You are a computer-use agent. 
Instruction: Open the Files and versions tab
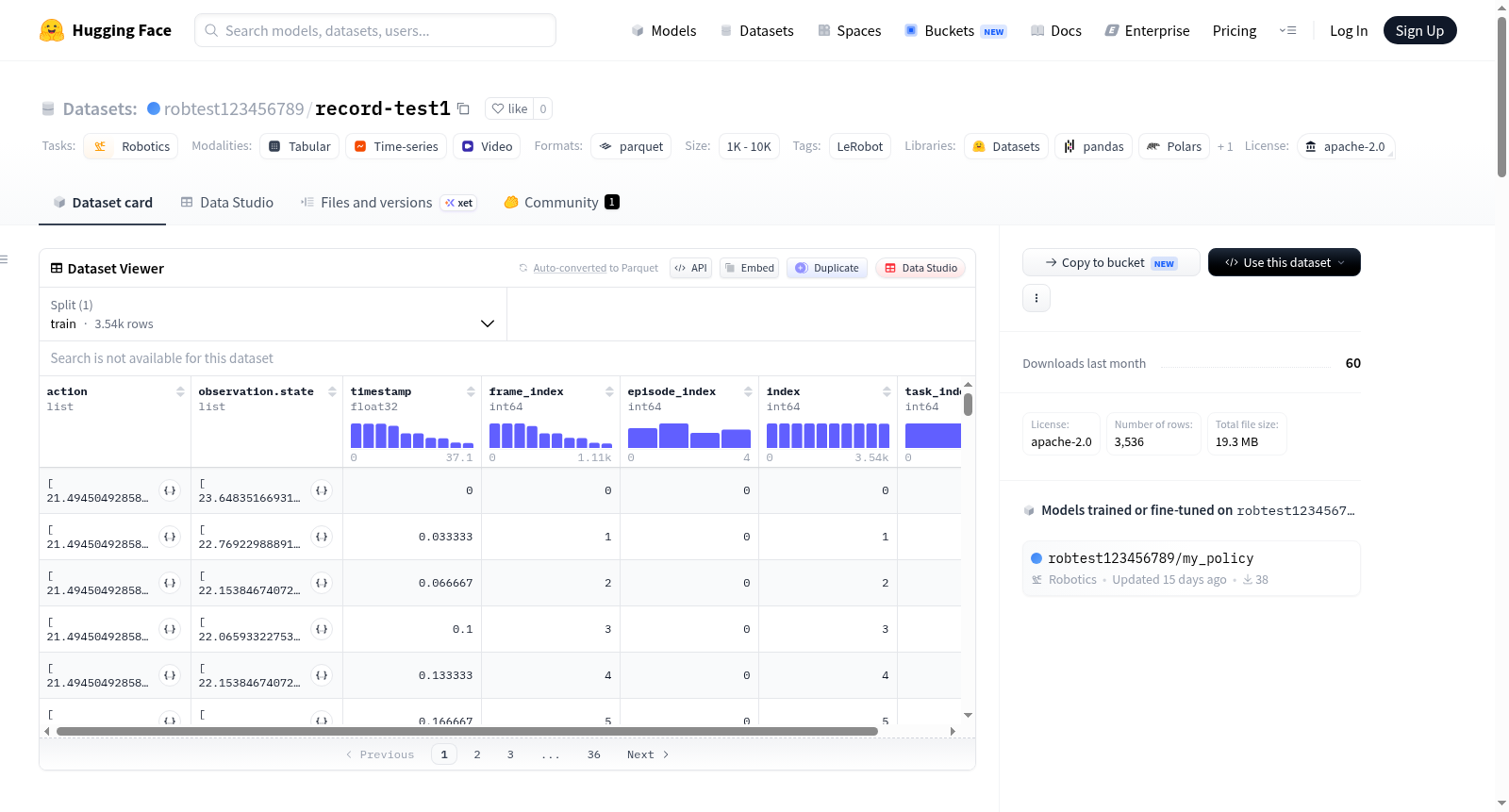coord(389,202)
